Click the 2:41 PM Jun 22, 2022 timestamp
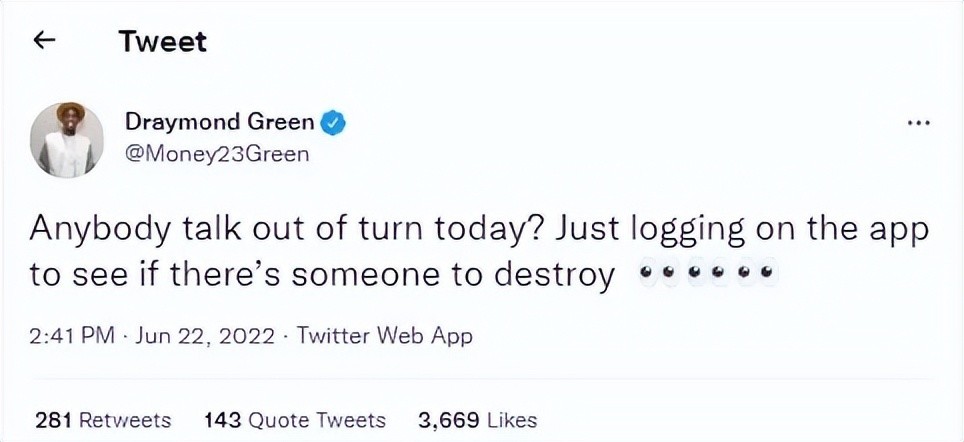Image resolution: width=964 pixels, height=442 pixels. pyautogui.click(x=151, y=336)
